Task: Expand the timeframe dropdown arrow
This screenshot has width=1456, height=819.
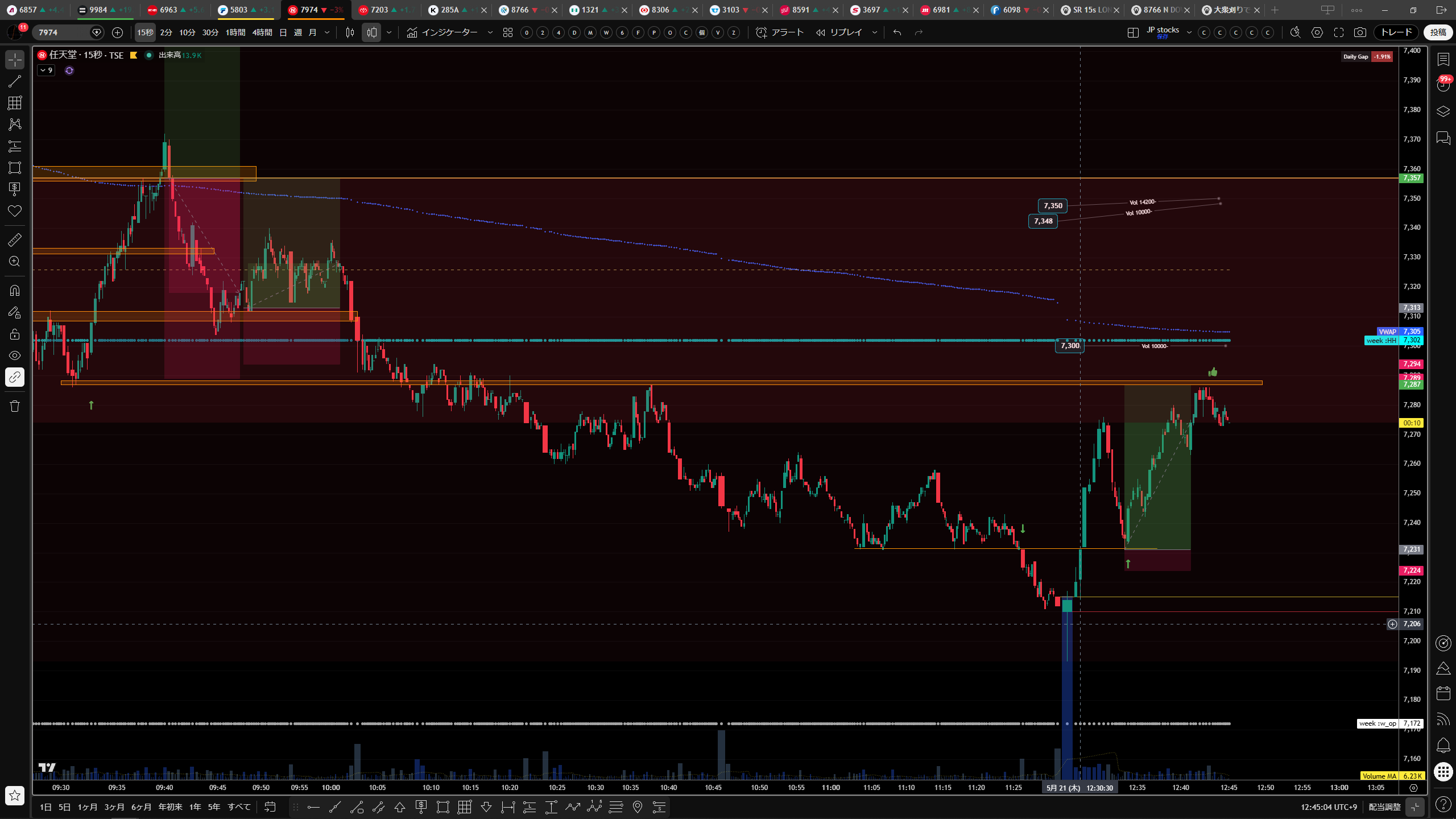Action: pyautogui.click(x=327, y=32)
